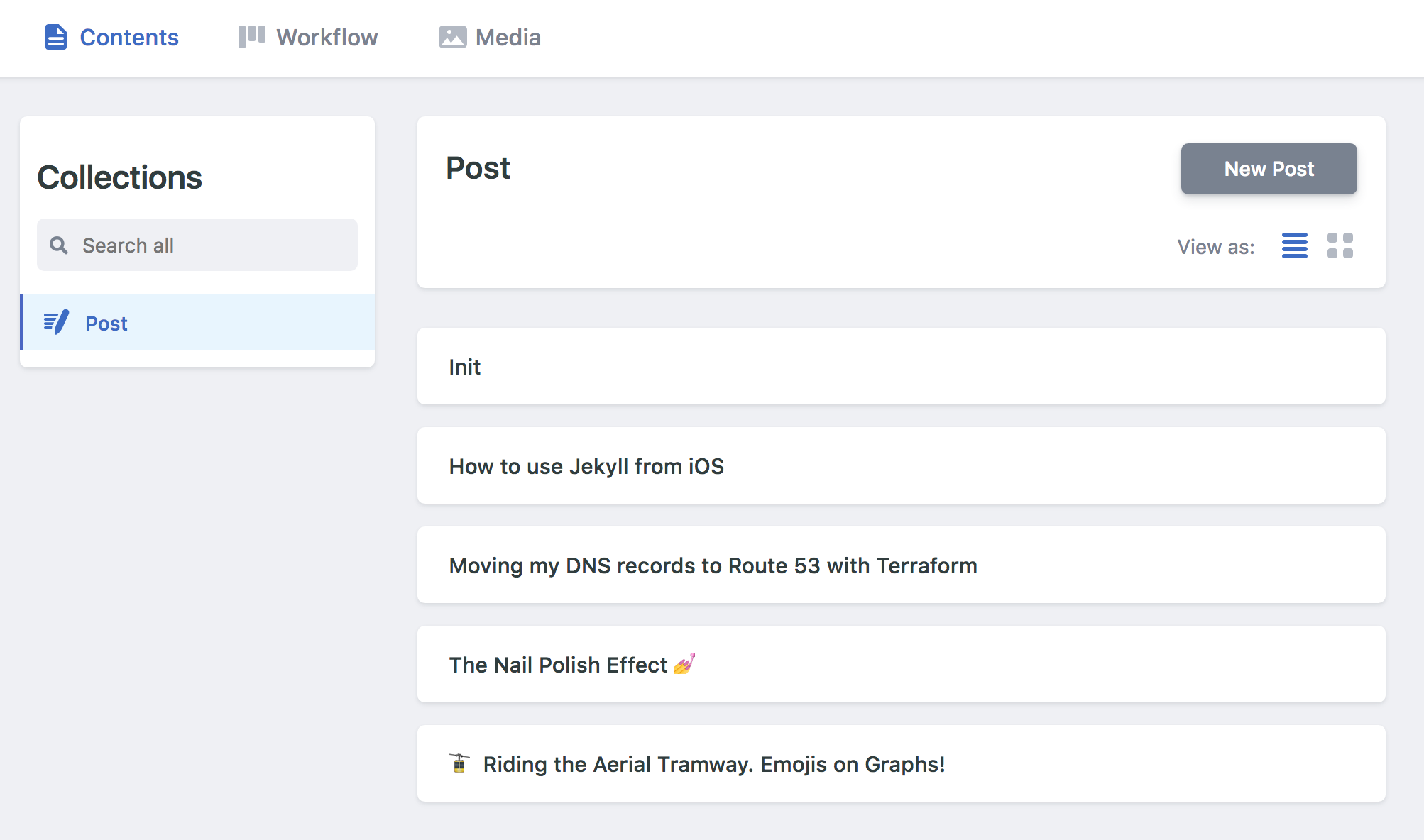Select grid view layout icon
The width and height of the screenshot is (1424, 840).
coord(1340,245)
